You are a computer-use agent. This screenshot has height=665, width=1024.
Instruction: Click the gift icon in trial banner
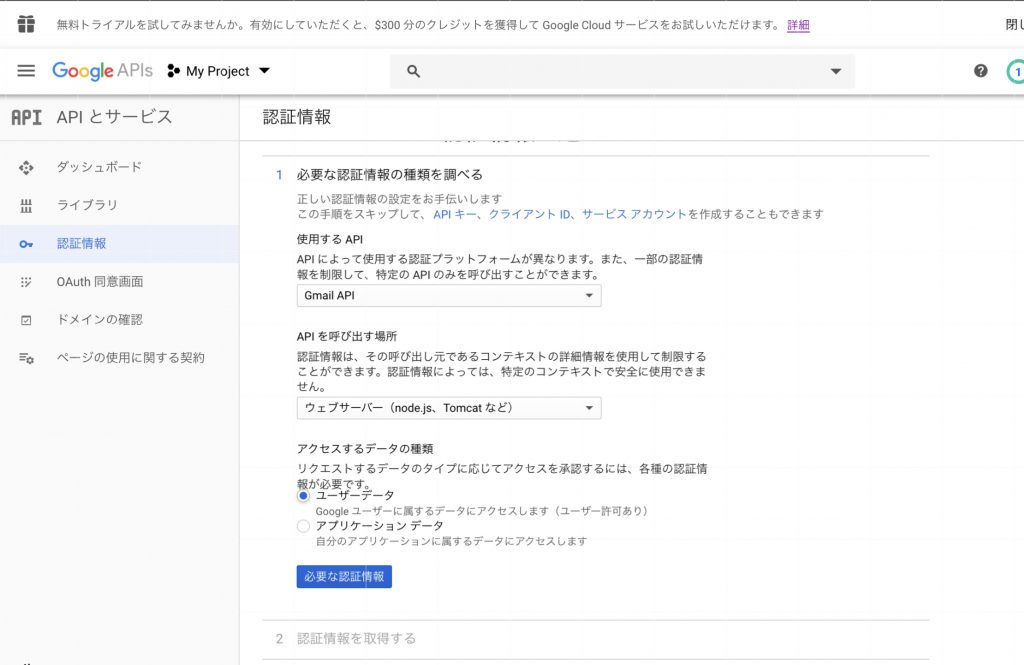(x=26, y=24)
